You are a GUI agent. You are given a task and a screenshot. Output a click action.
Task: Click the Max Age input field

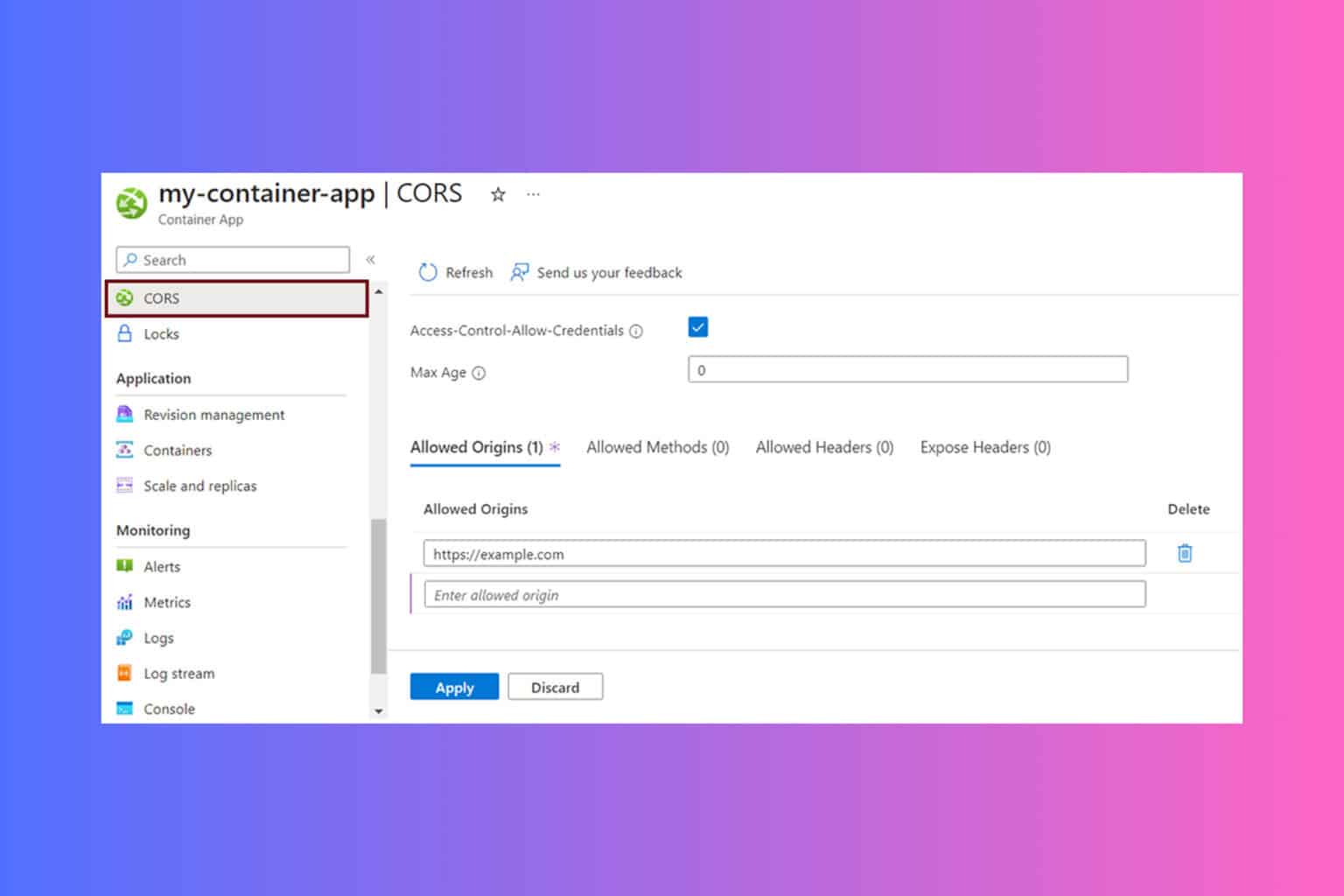908,369
